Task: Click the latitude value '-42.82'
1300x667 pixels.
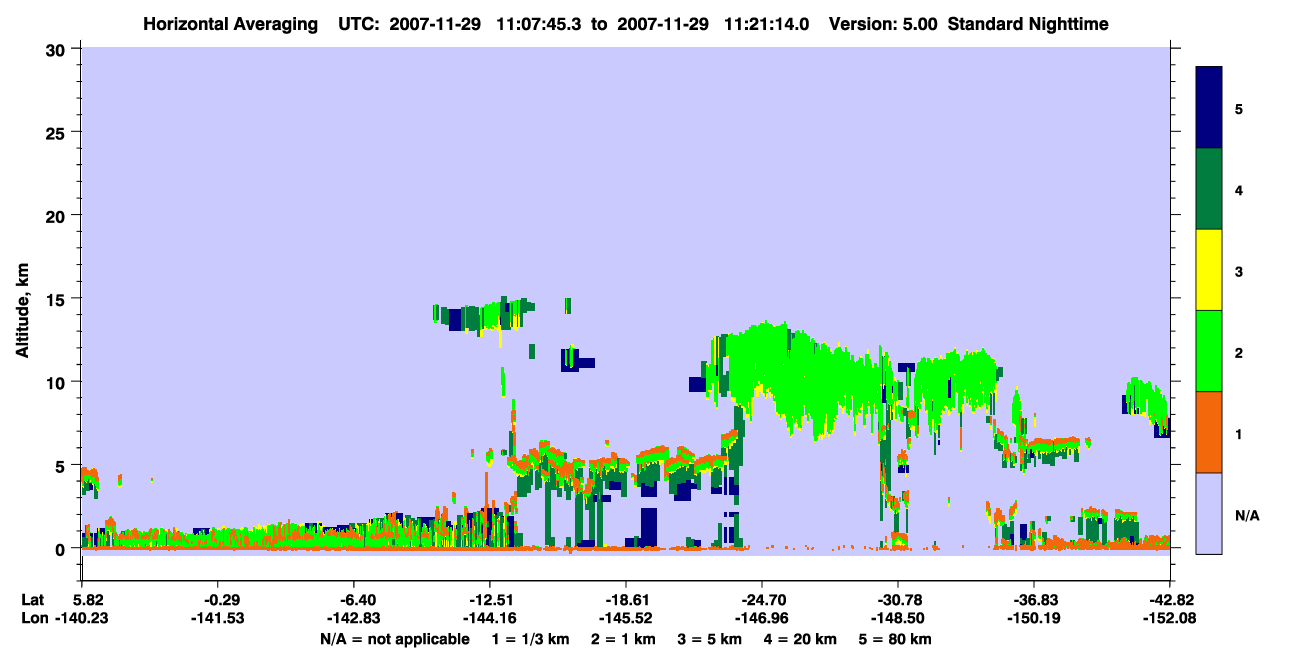Action: pos(1170,599)
